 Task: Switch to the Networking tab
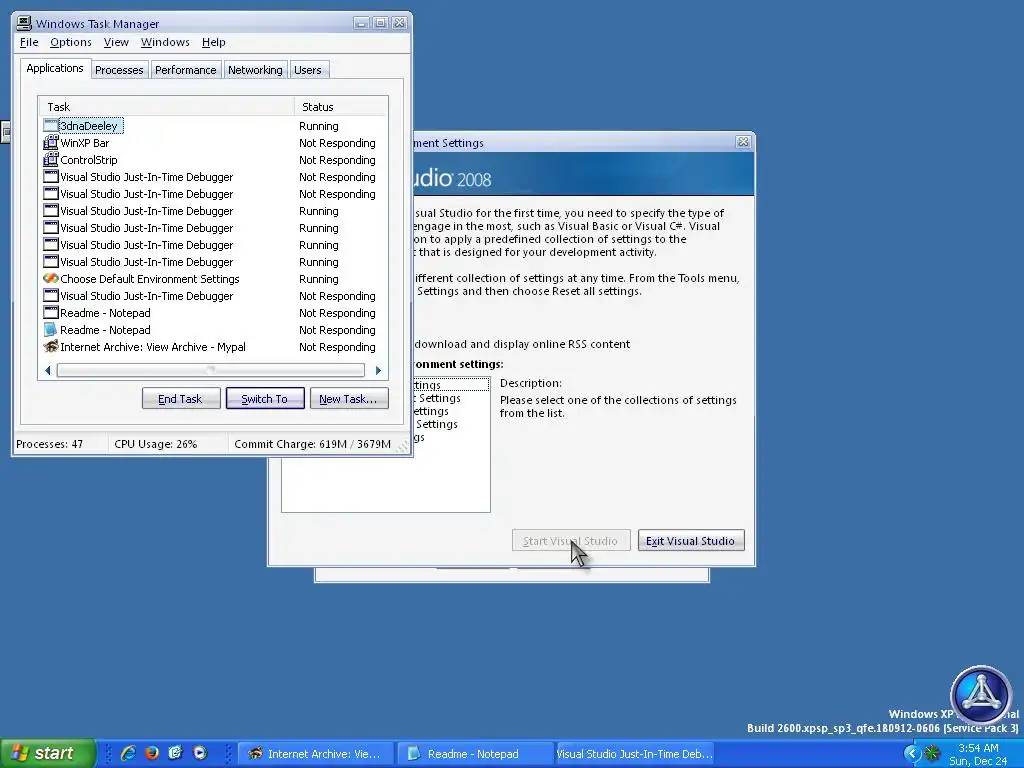[x=255, y=69]
